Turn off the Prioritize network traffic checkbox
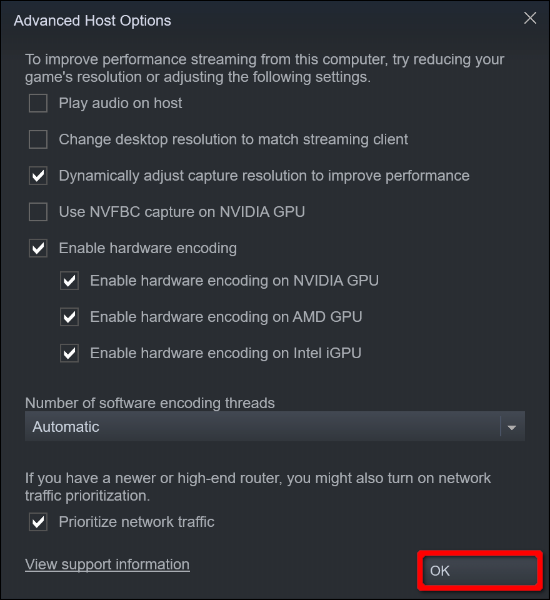 38,522
